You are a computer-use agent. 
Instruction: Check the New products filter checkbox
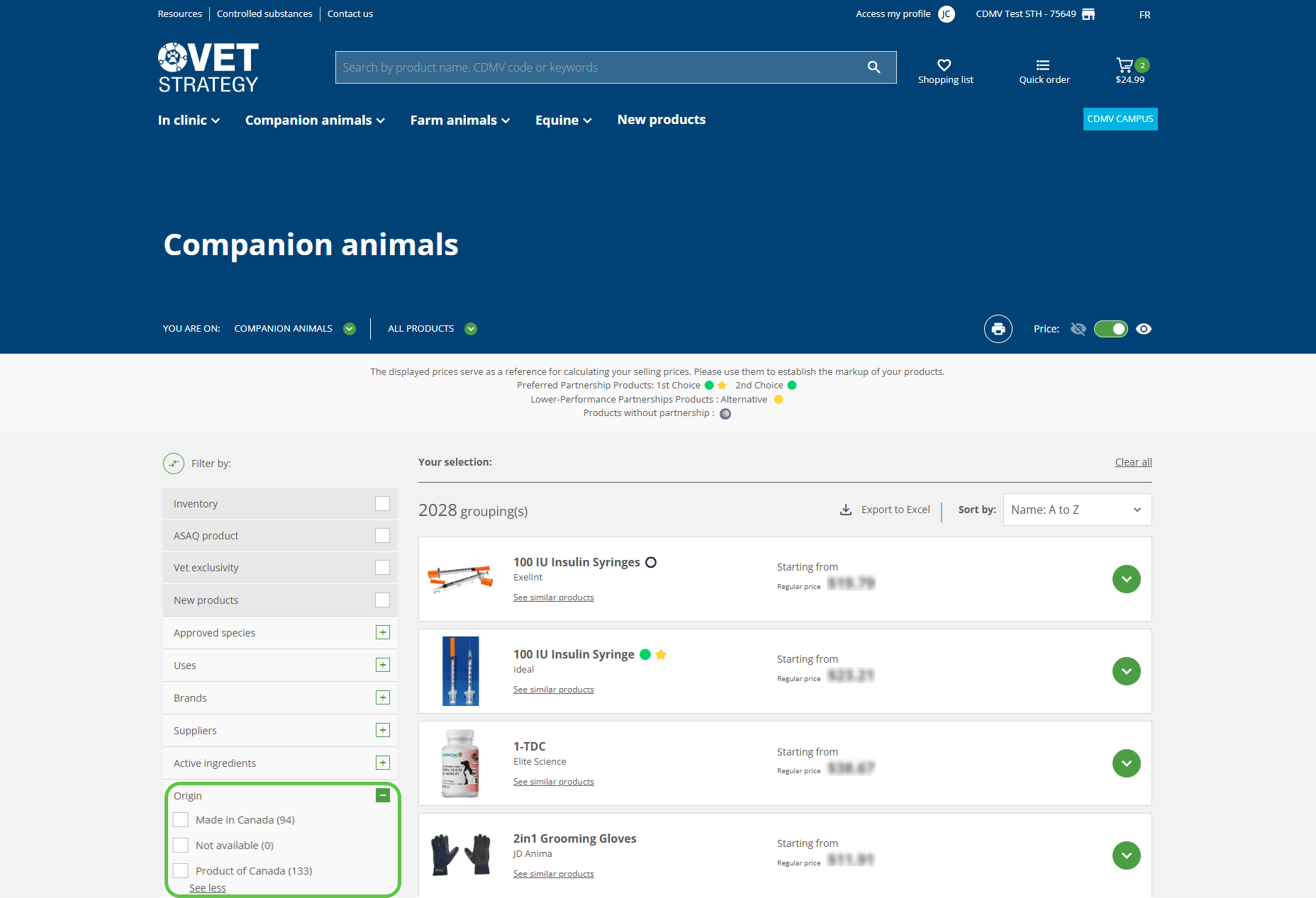click(x=382, y=600)
